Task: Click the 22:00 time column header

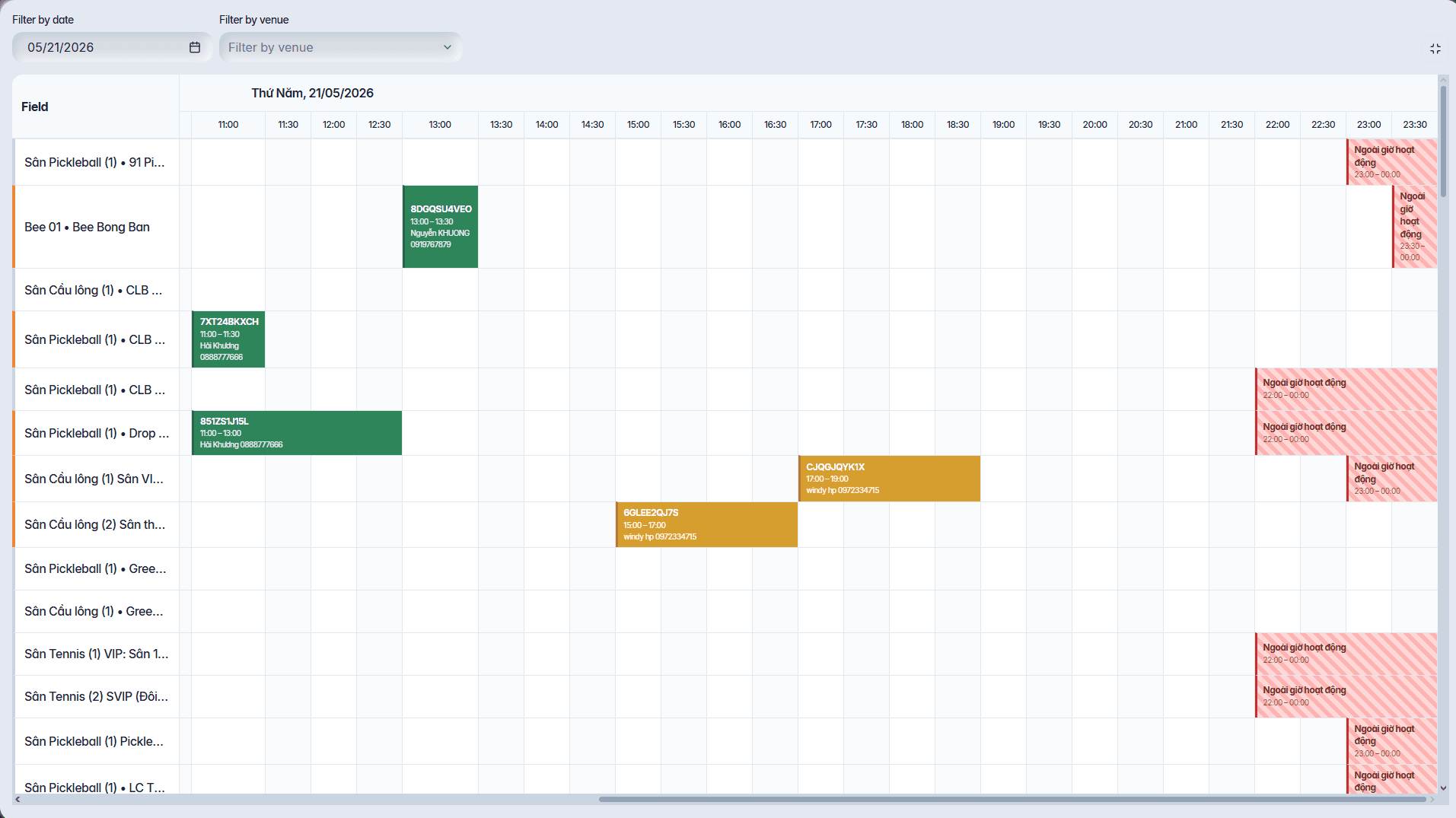Action: point(1278,125)
